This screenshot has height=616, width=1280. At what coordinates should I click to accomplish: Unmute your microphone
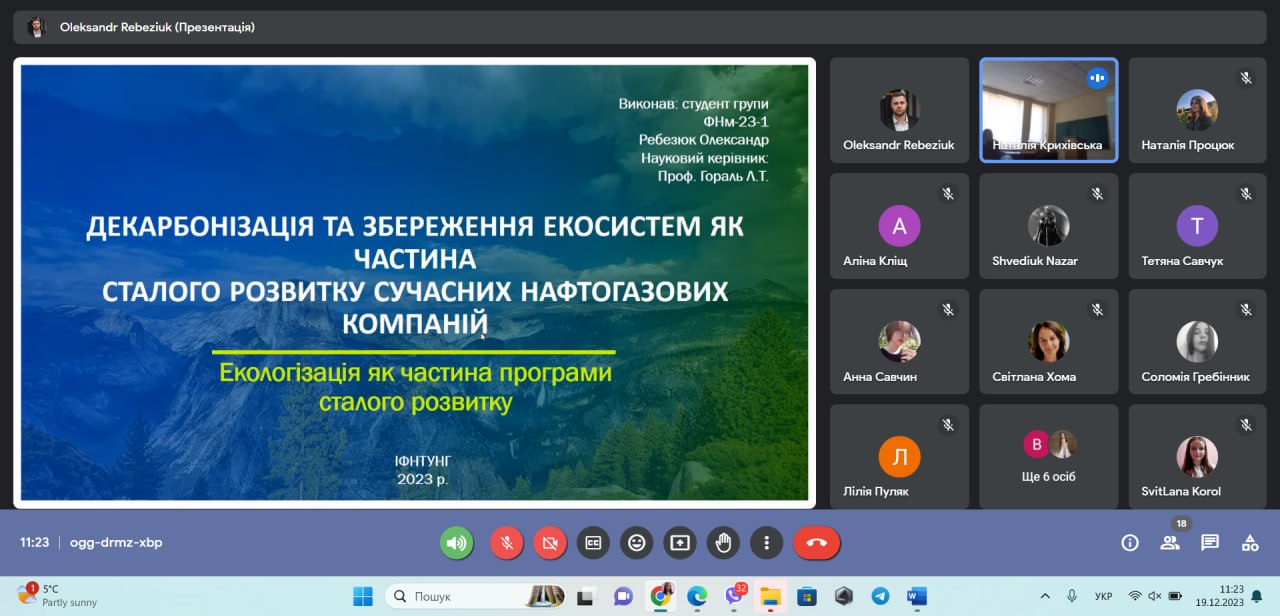pos(506,542)
